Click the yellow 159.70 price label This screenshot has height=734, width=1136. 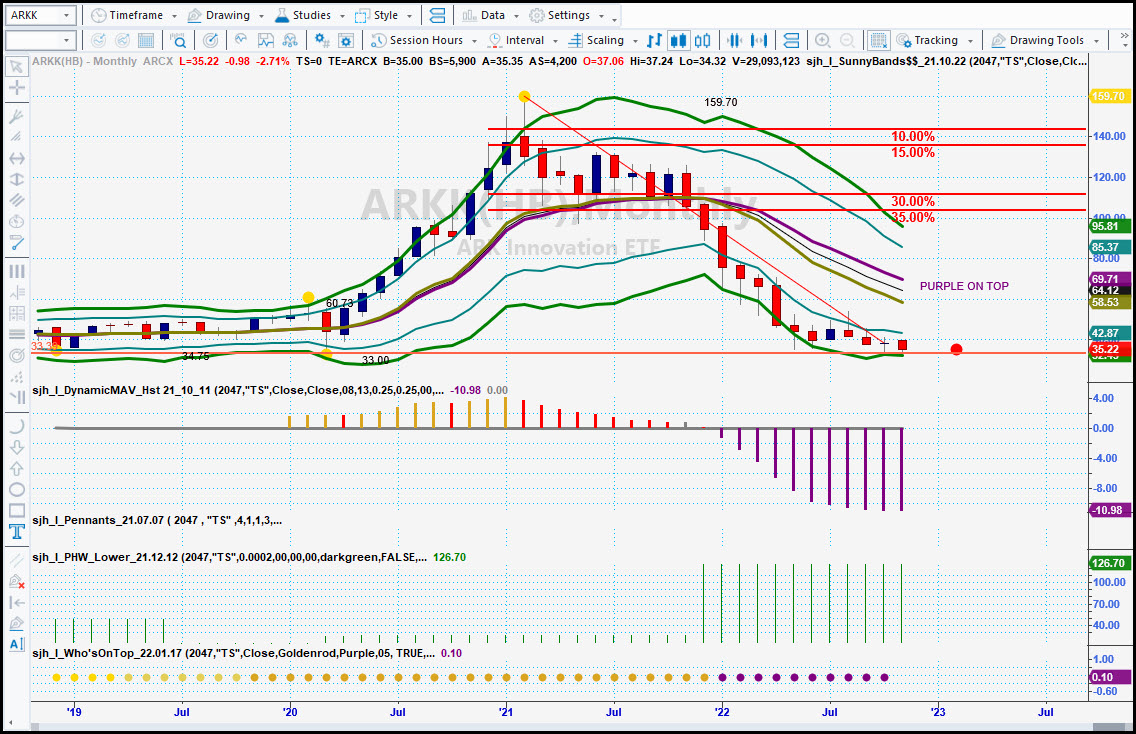point(1108,96)
